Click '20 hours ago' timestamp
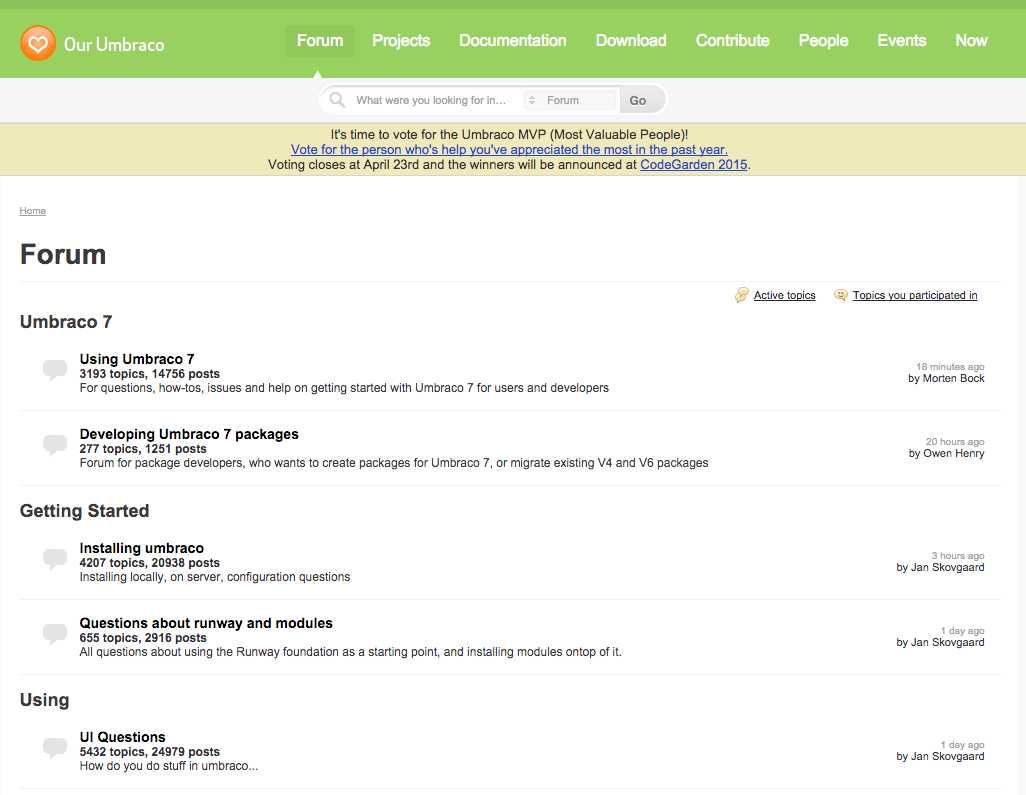1026x795 pixels. [955, 442]
